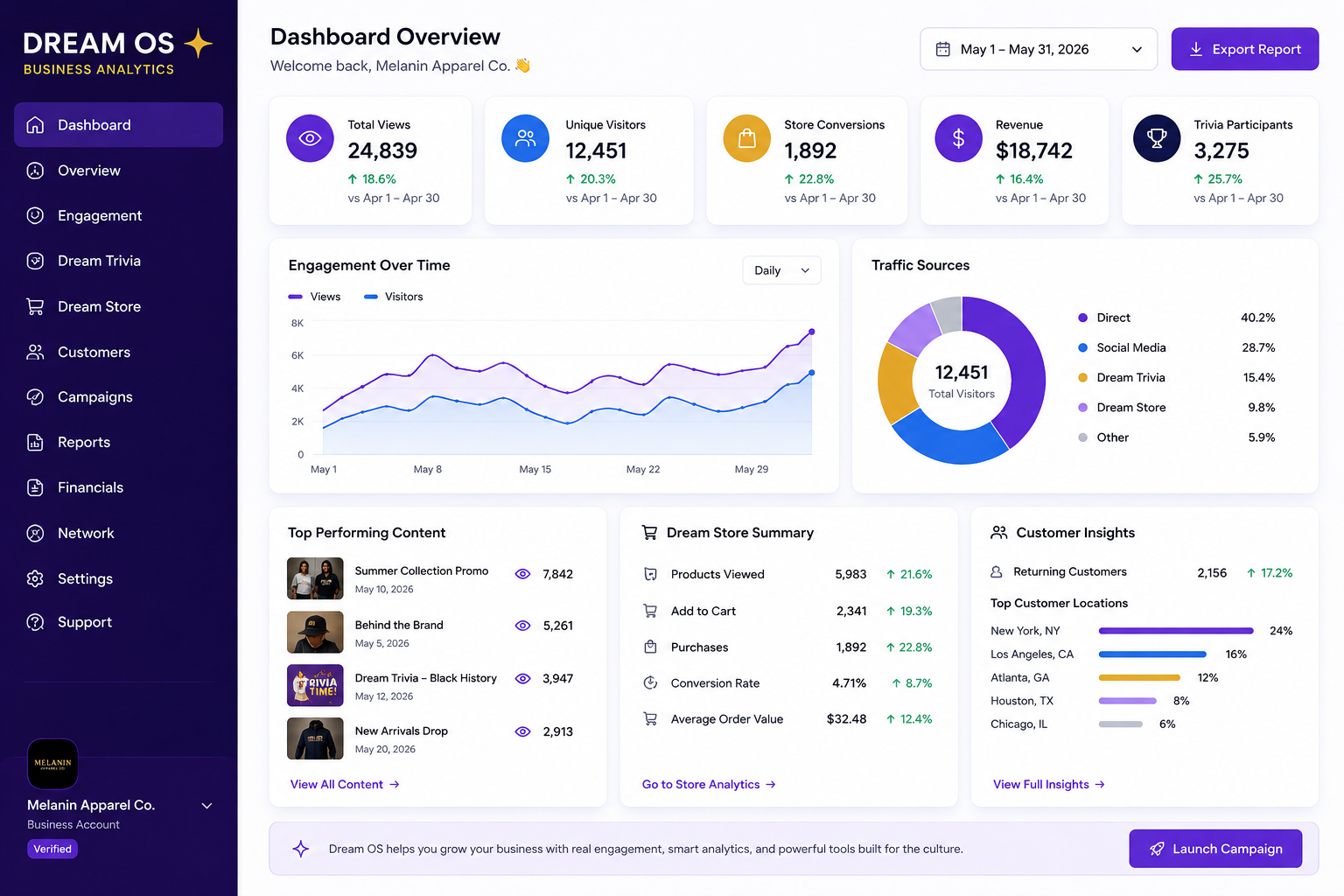Open the Engagement menu item

[x=118, y=215]
